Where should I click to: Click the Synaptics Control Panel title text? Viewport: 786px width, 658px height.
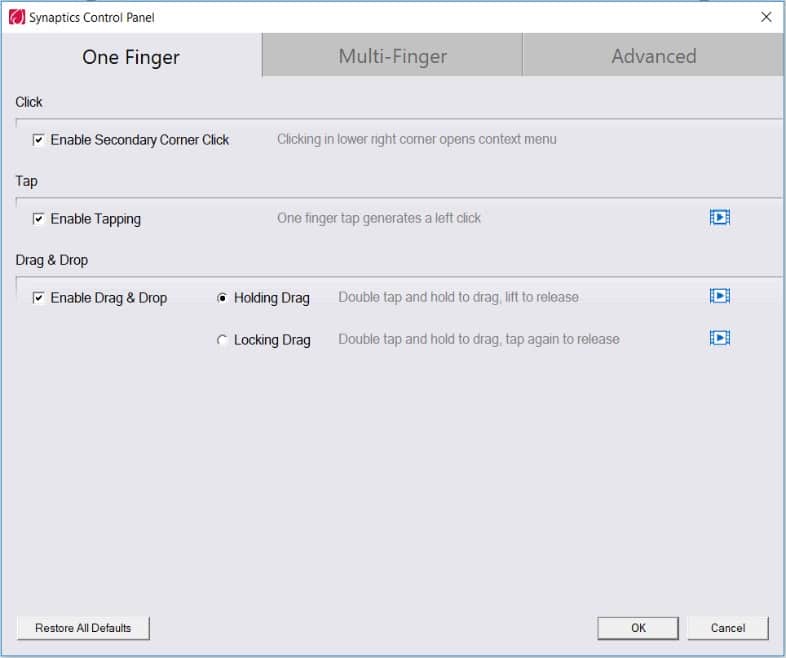tap(92, 17)
